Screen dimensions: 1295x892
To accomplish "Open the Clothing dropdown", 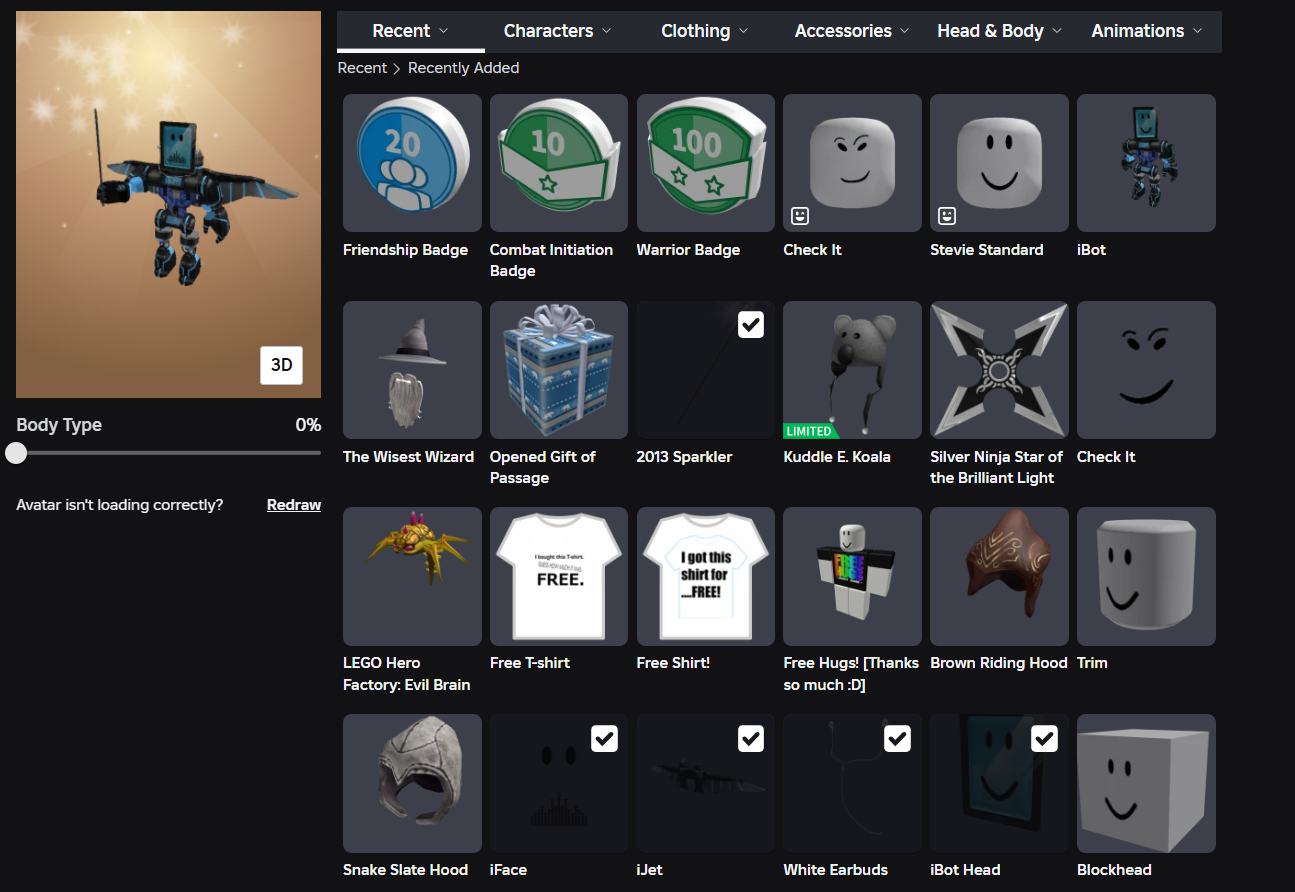I will point(705,31).
